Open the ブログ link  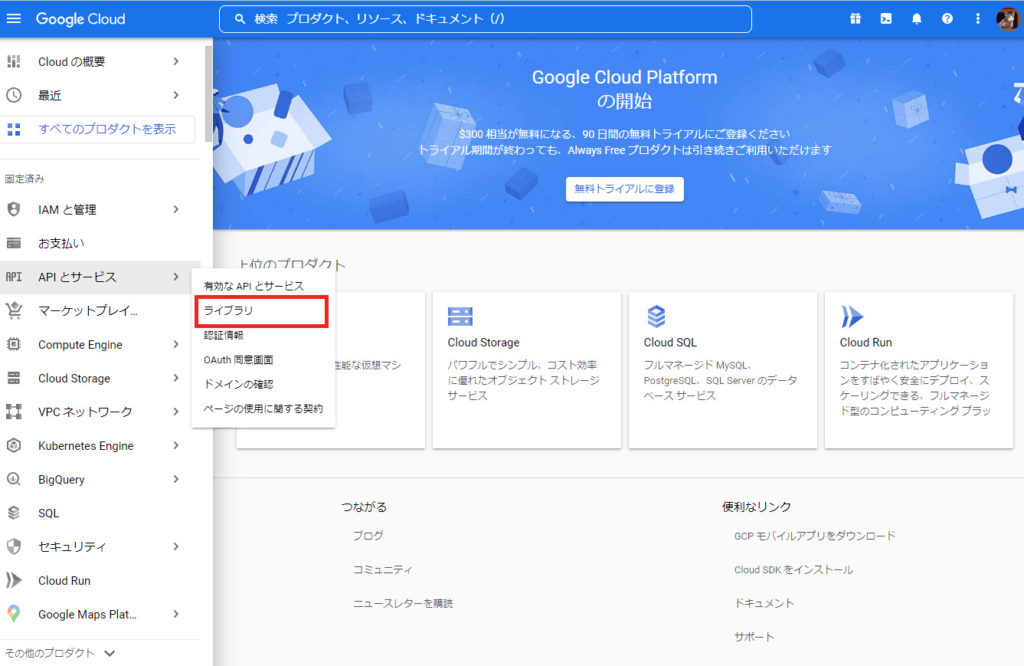368,535
